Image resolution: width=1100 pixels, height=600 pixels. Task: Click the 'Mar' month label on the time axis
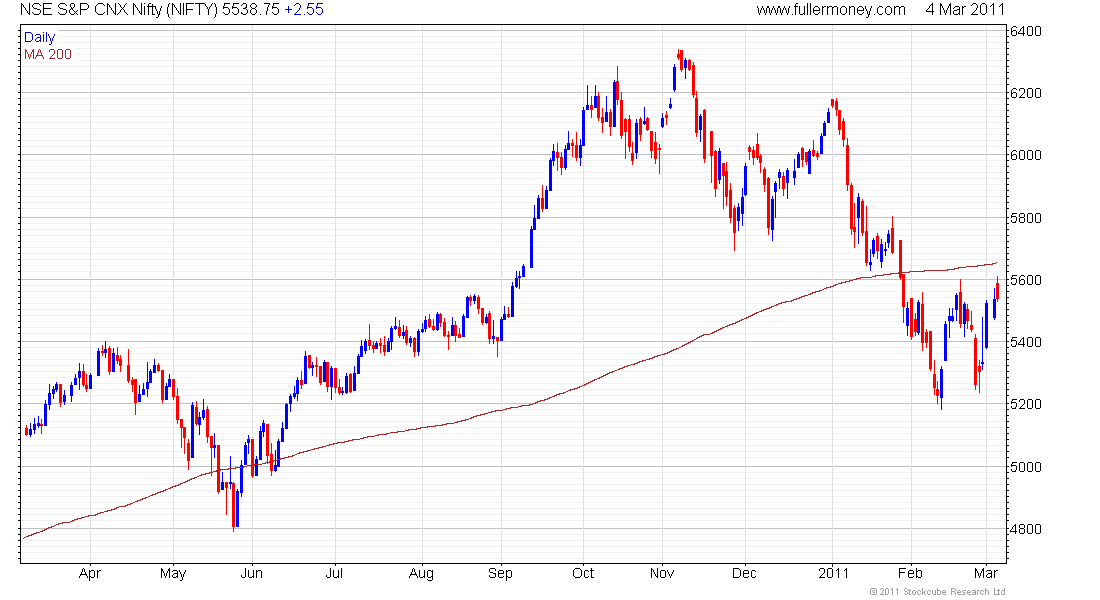tap(986, 574)
